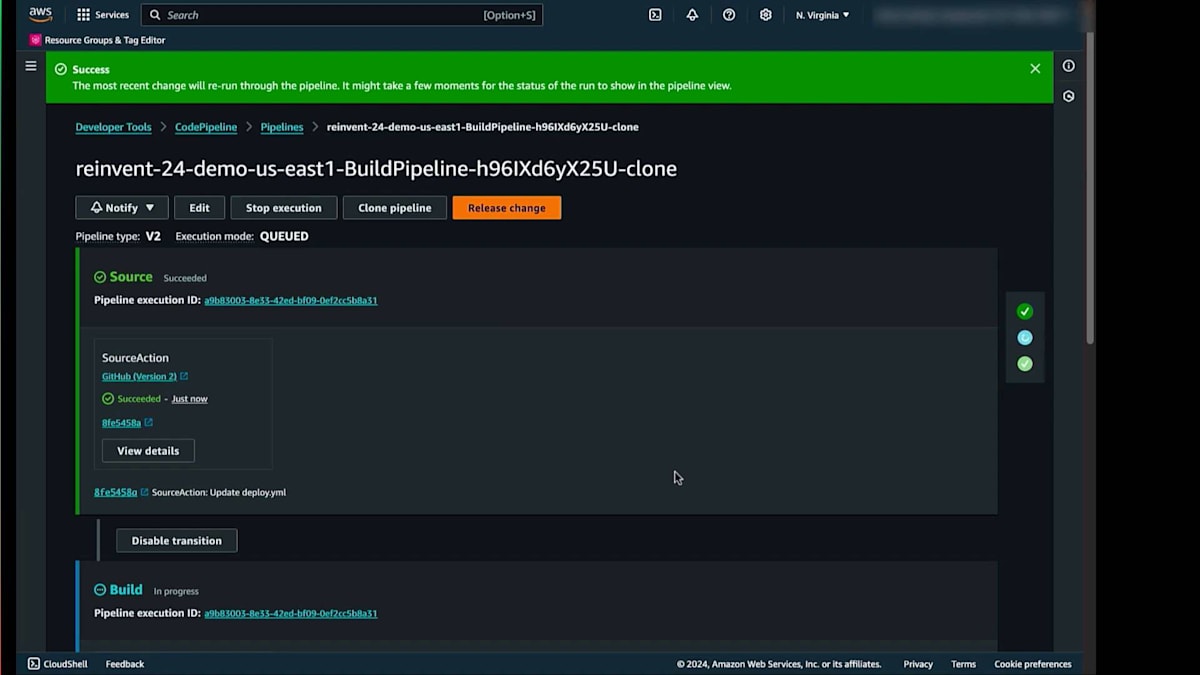Jump to first stage via green check indicator
The width and height of the screenshot is (1200, 675).
click(x=1025, y=311)
